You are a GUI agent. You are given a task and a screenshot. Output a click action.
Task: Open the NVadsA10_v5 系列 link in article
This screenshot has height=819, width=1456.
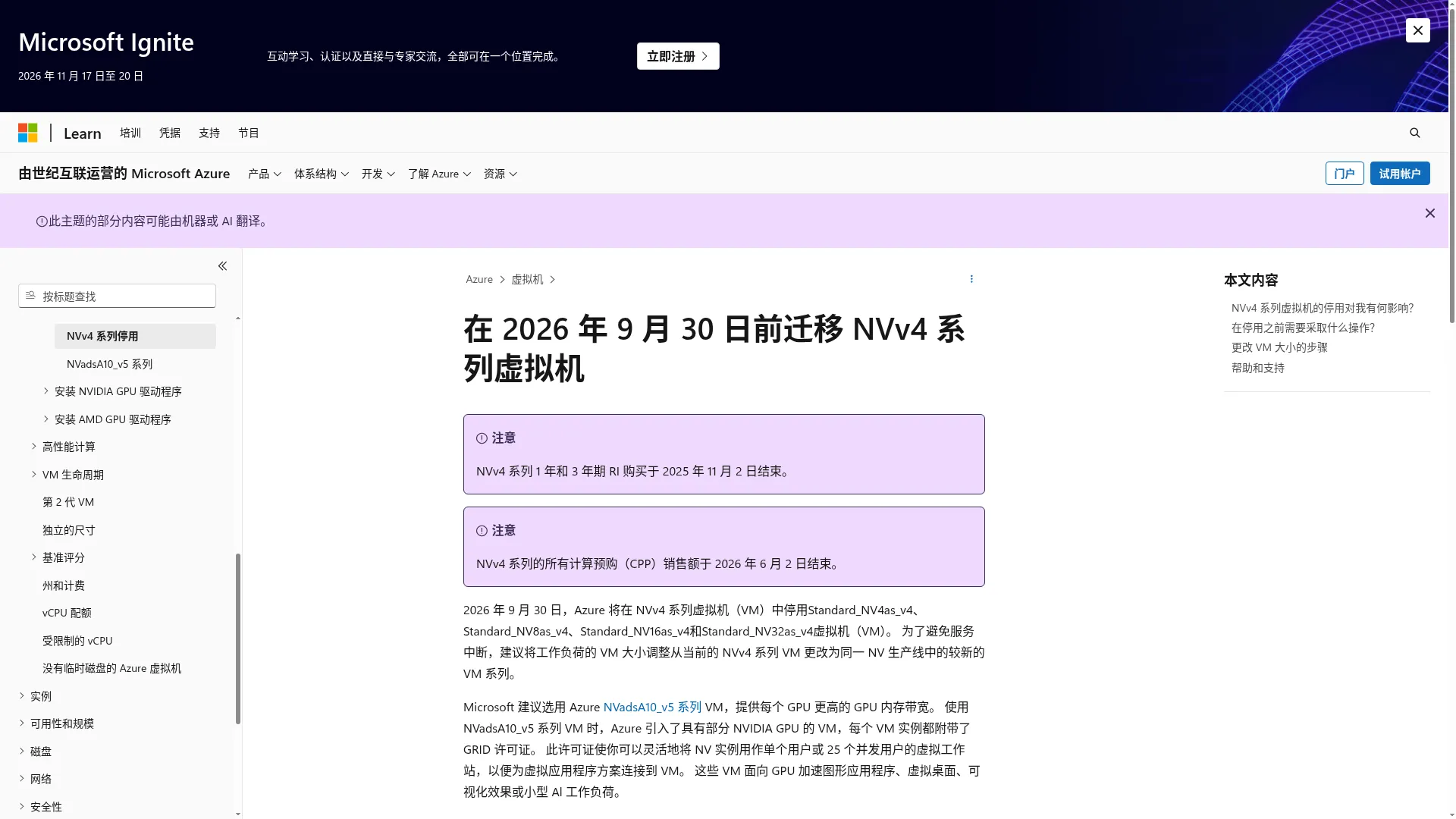[652, 707]
